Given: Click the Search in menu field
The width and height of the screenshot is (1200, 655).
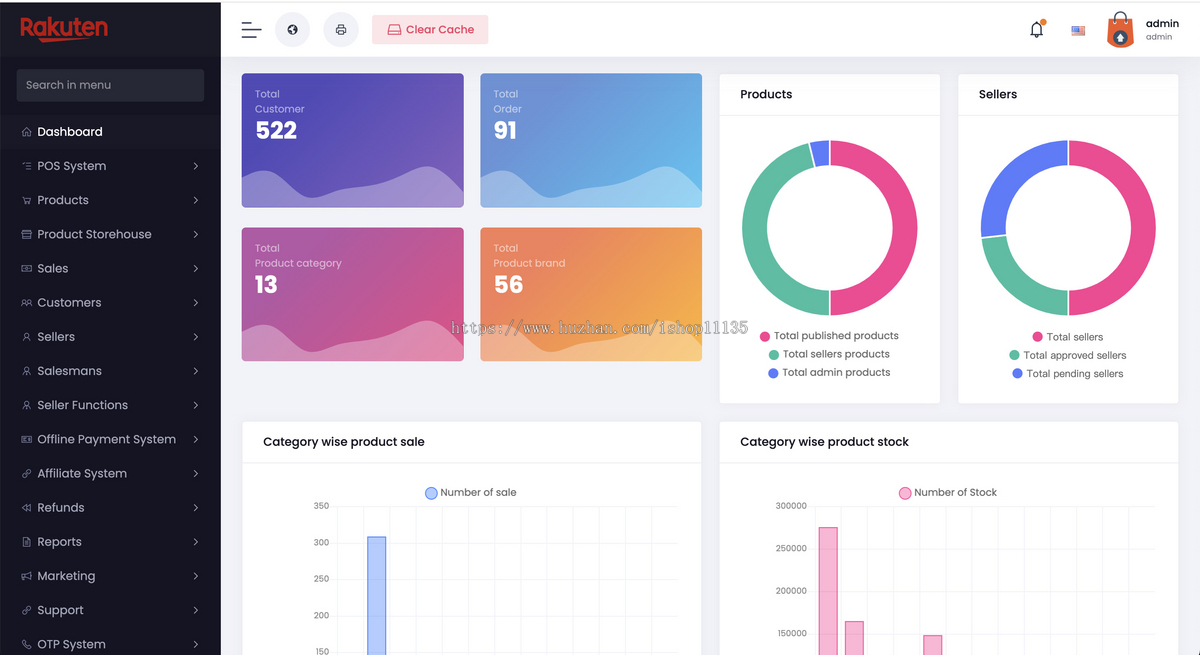Looking at the screenshot, I should (x=110, y=85).
